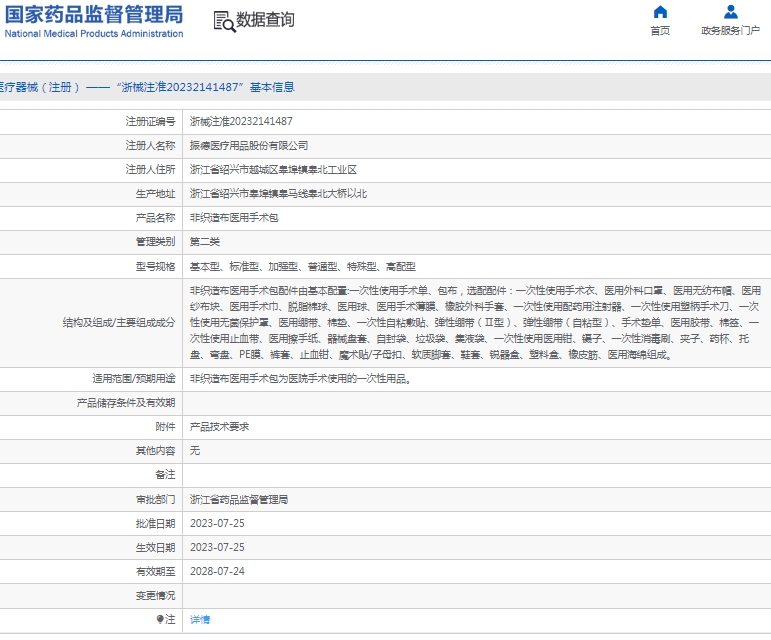771x640 pixels.
Task: Click the 型号规格 value listing 基本型
Action: [x=302, y=267]
